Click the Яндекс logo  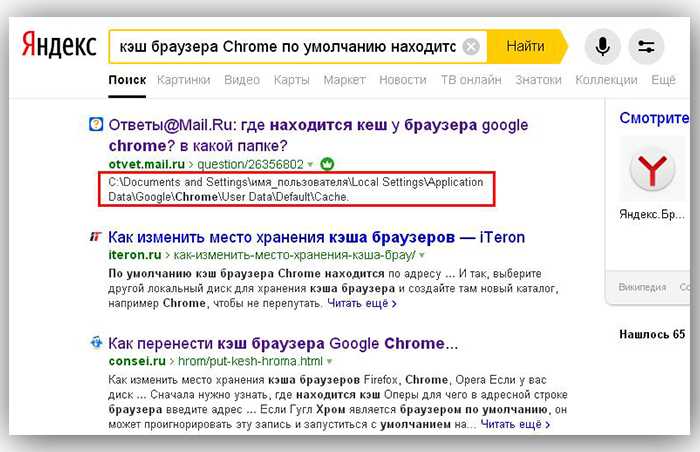(x=59, y=45)
